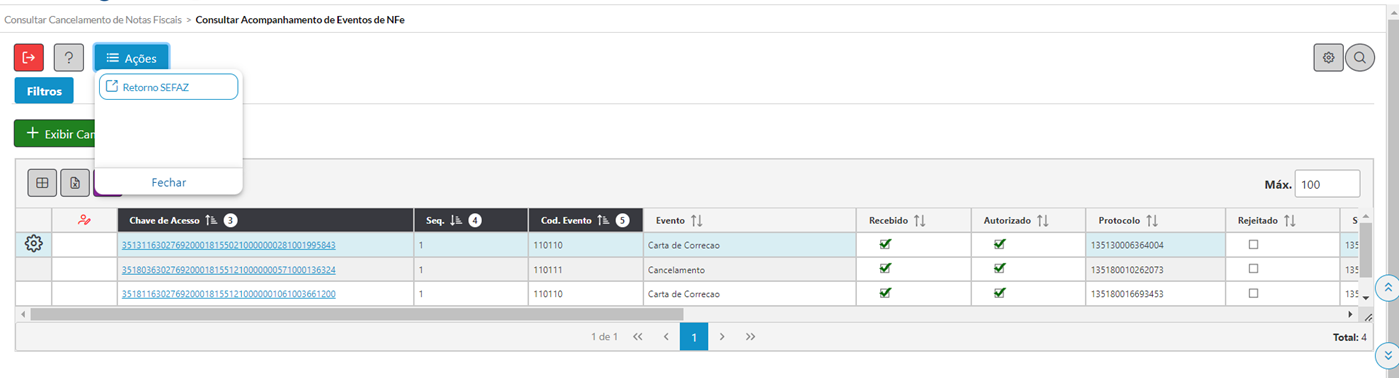Click the magnifier search icon at top right

tap(1360, 58)
